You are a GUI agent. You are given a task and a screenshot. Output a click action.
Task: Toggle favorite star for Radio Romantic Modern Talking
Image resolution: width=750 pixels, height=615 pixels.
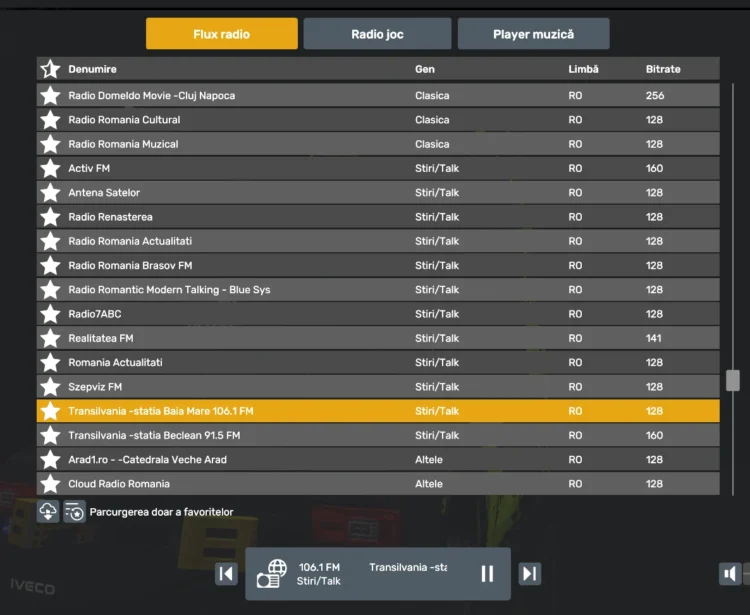point(50,289)
